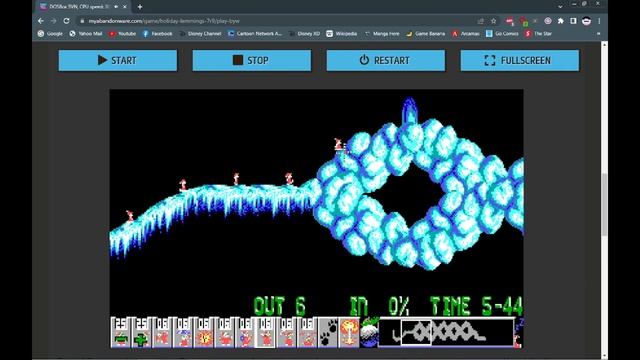Pause the game with the paw prints icon

pos(328,332)
